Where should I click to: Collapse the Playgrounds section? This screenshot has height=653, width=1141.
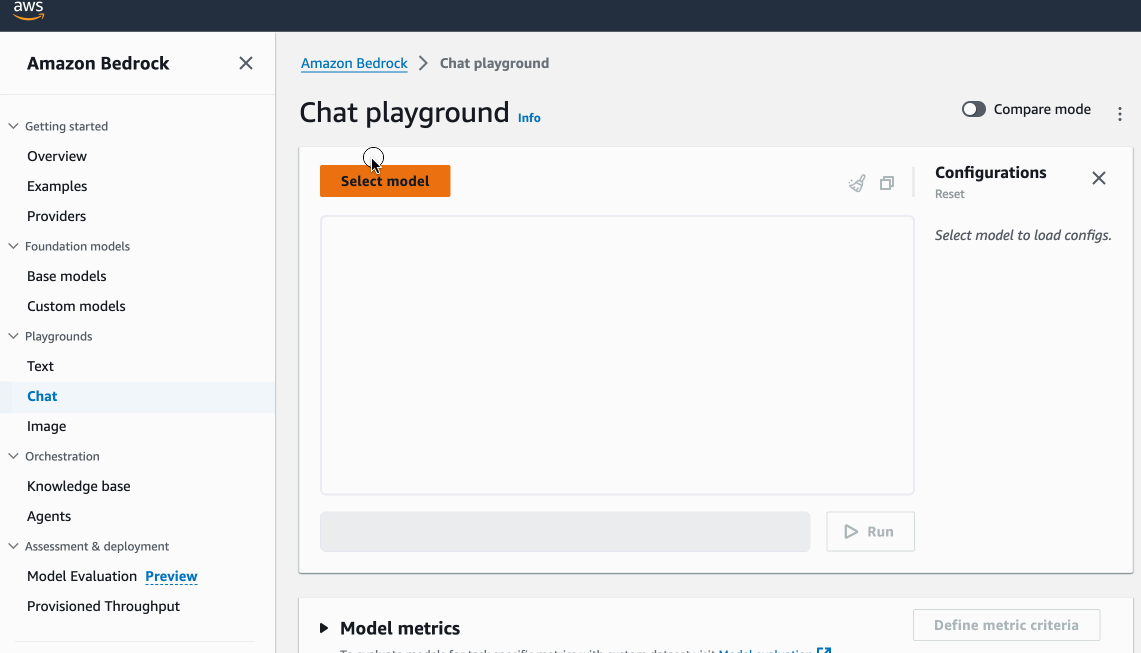point(14,336)
